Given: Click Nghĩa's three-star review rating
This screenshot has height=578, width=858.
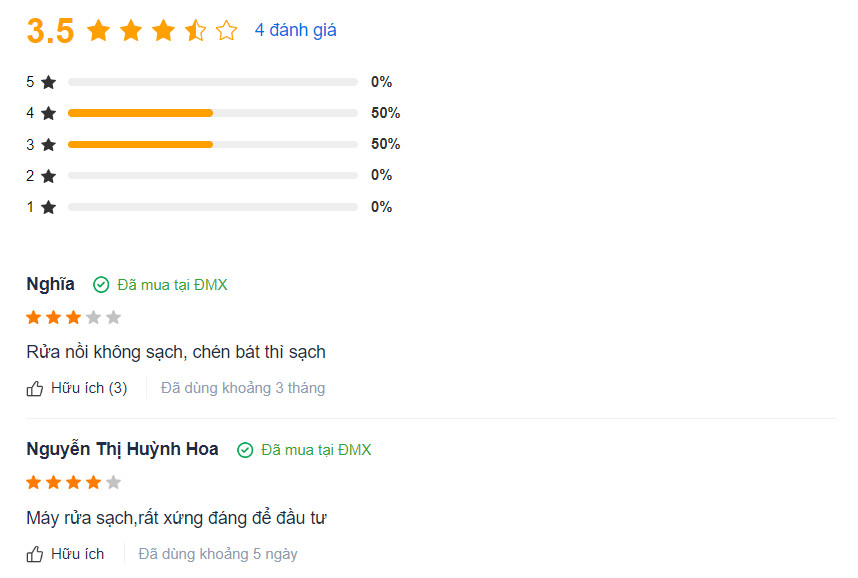Looking at the screenshot, I should pyautogui.click(x=73, y=317).
